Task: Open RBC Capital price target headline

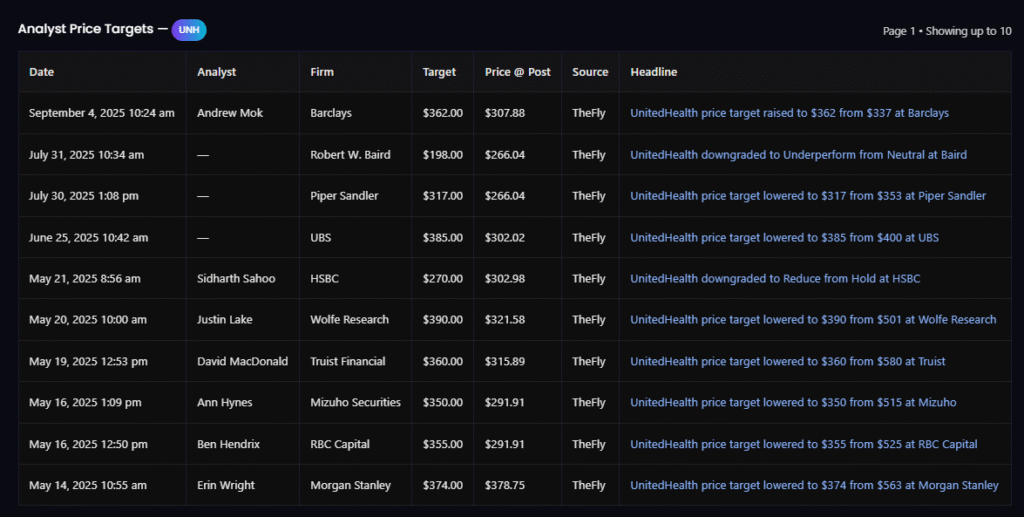Action: 803,444
